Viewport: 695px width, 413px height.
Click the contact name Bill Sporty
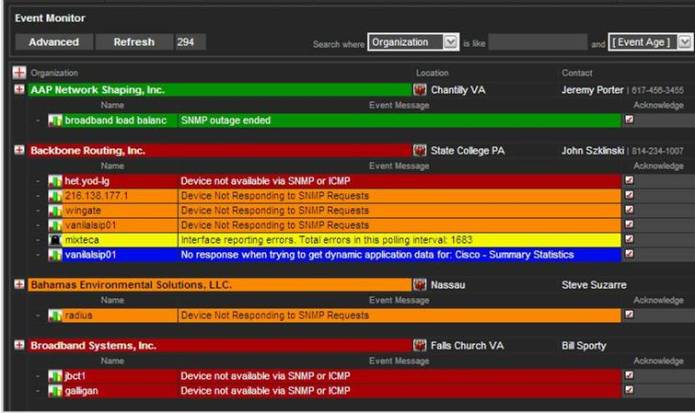584,346
